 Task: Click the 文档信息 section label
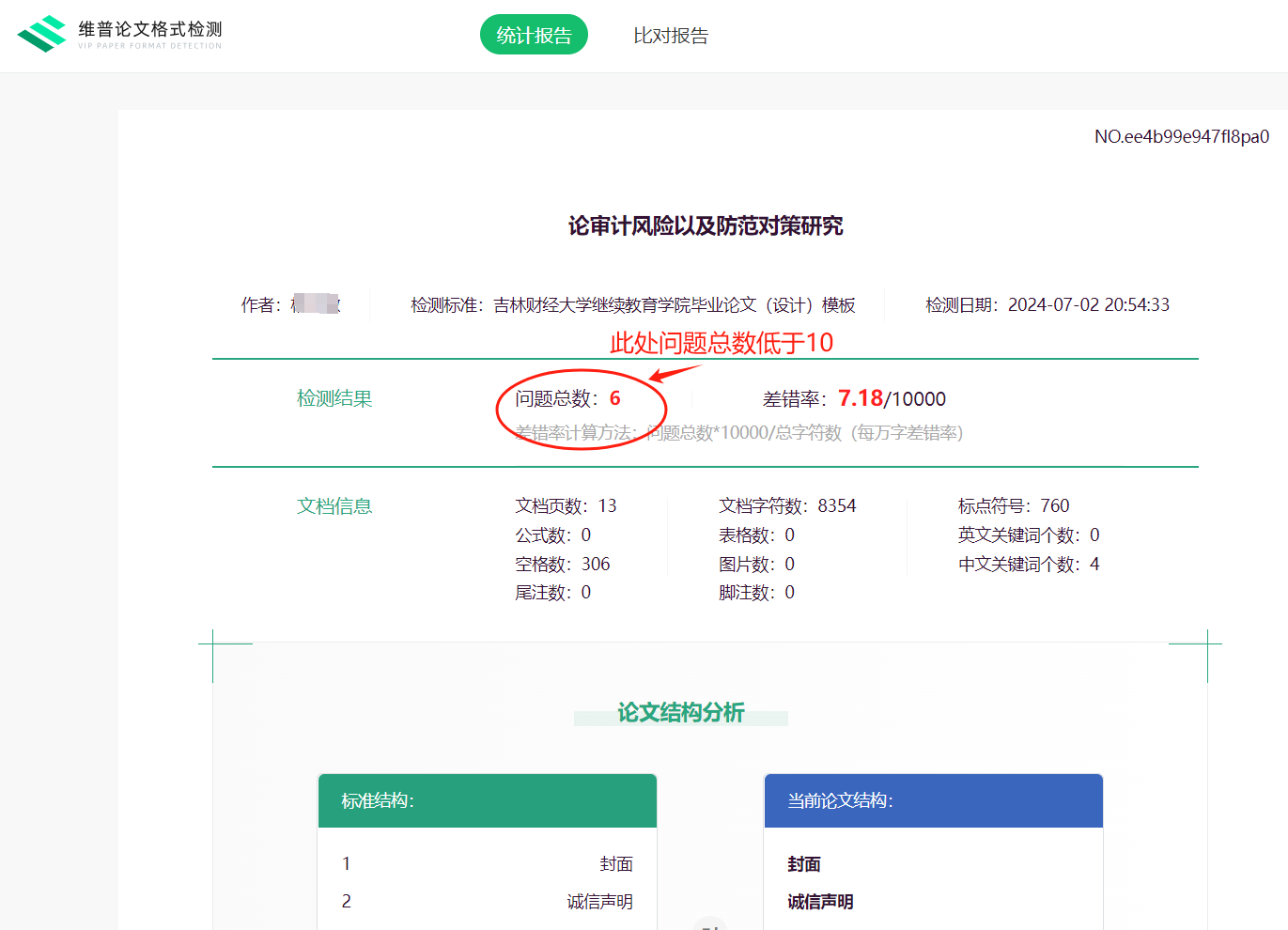click(x=334, y=505)
